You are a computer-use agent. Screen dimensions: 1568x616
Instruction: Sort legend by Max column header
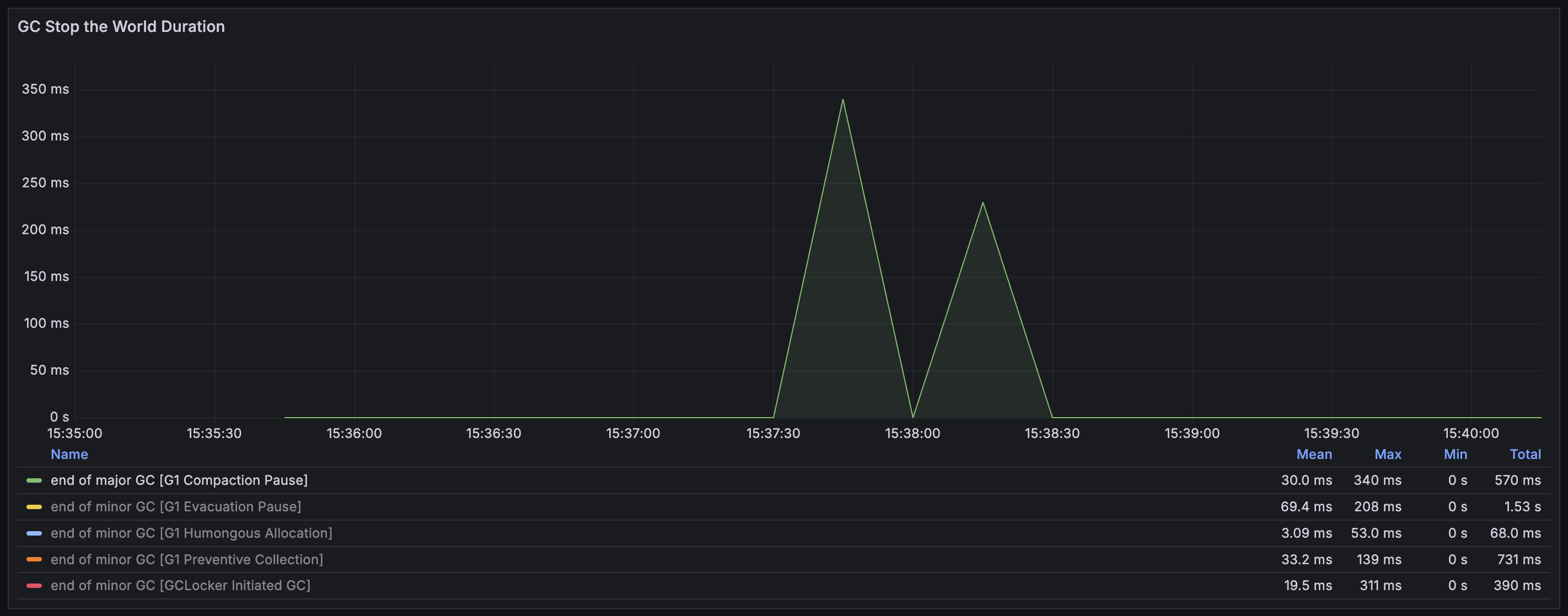pyautogui.click(x=1387, y=454)
